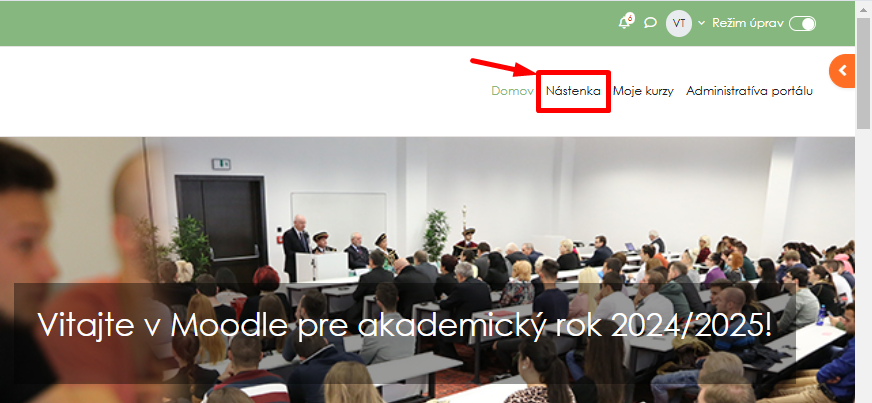Go to the Domov tab
Image resolution: width=872 pixels, height=403 pixels.
(x=512, y=91)
